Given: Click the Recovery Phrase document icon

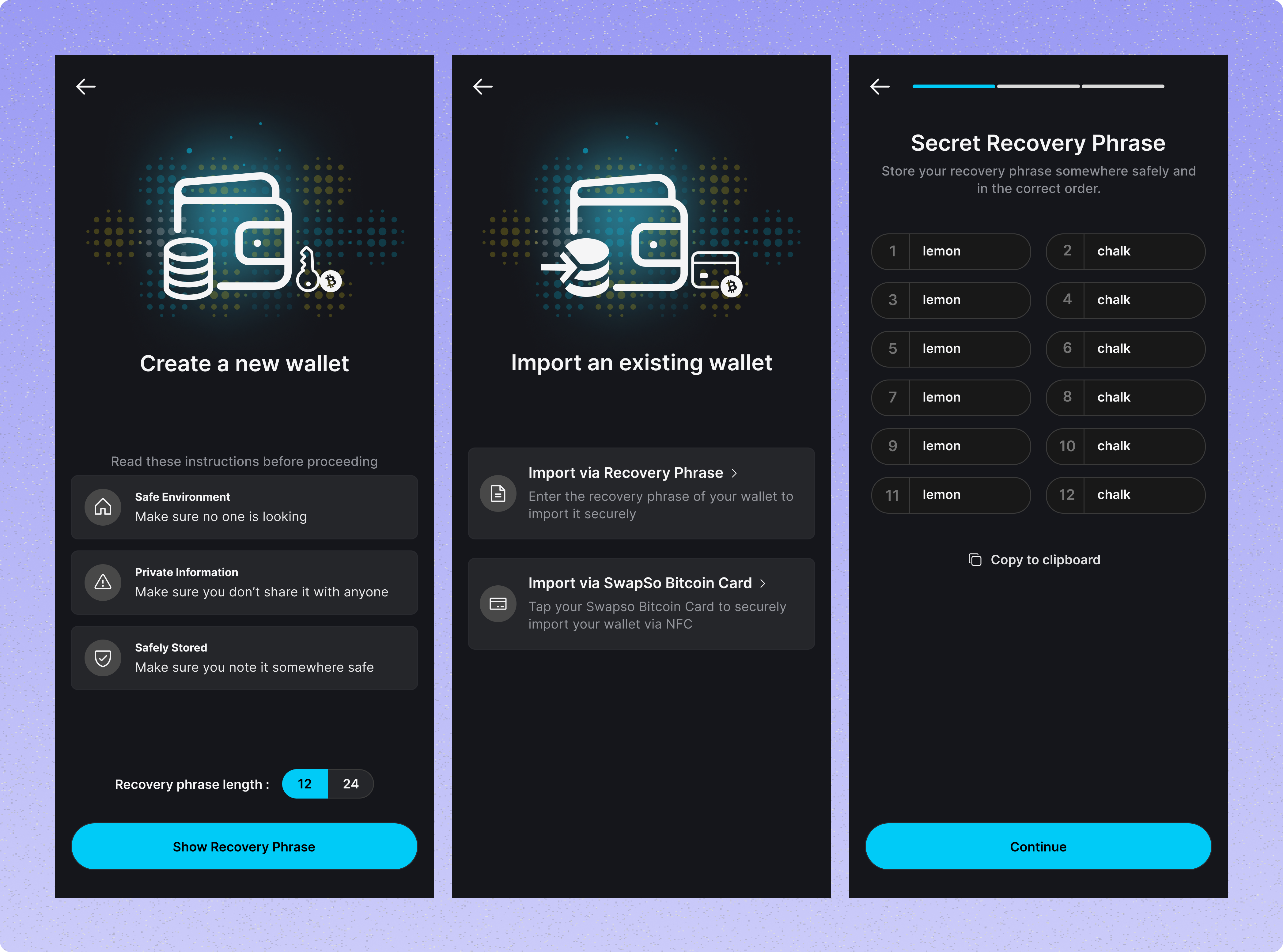Looking at the screenshot, I should click(498, 493).
